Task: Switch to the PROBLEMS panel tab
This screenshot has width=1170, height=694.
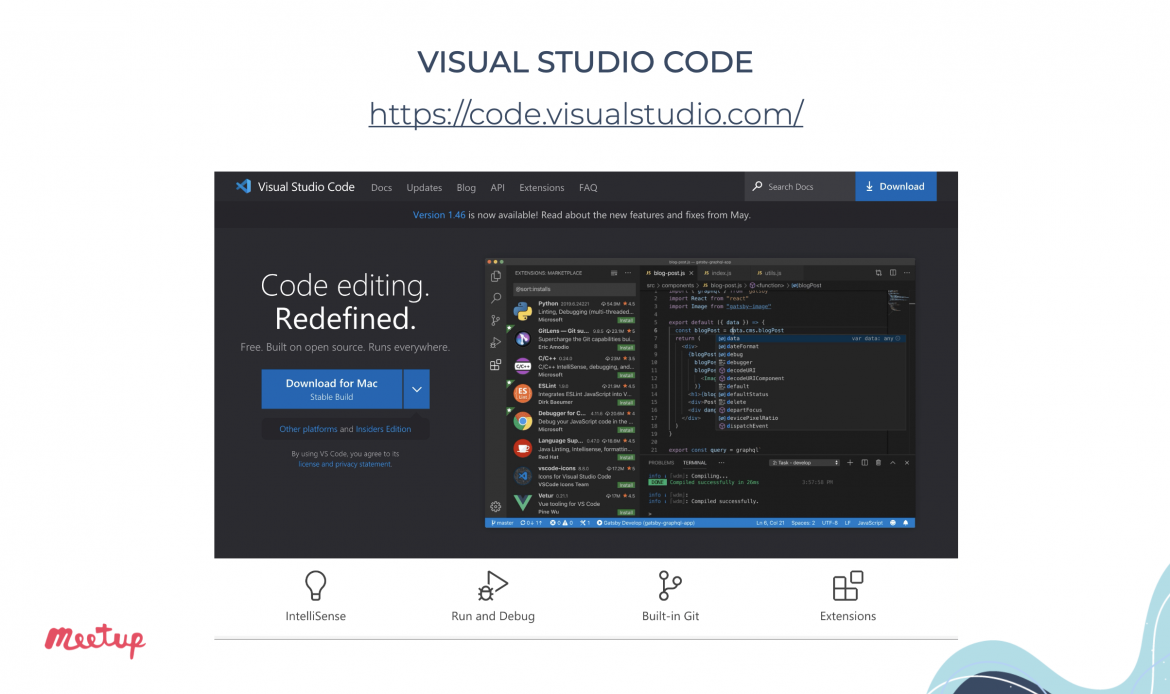Action: [661, 463]
